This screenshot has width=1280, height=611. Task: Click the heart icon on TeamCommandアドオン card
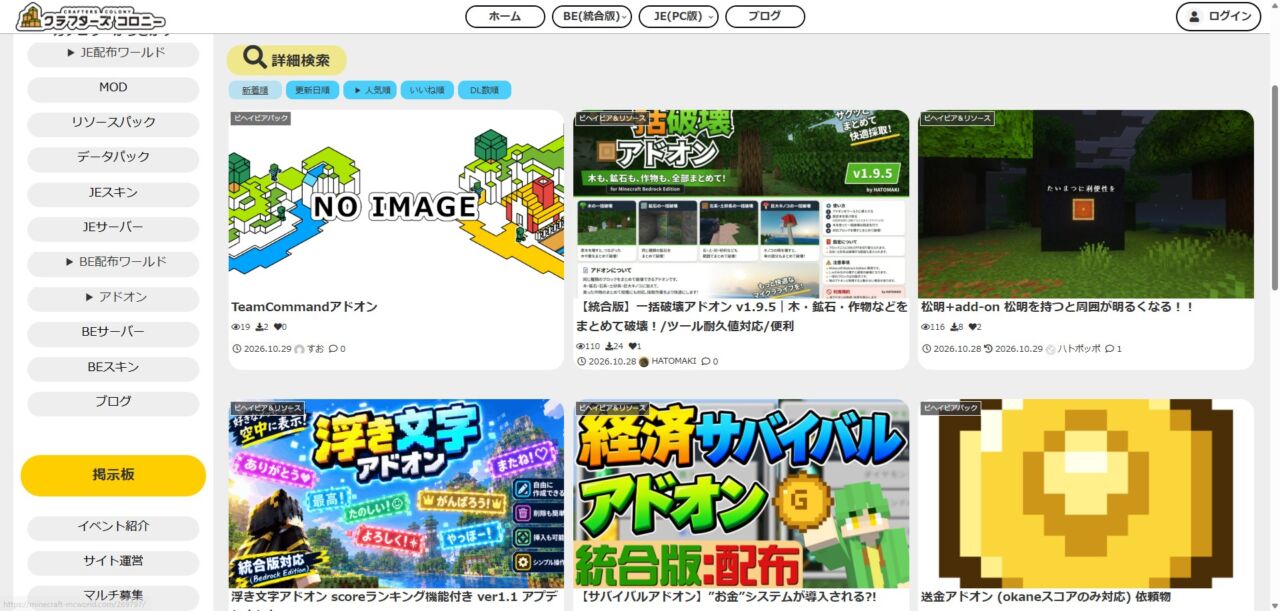point(278,327)
